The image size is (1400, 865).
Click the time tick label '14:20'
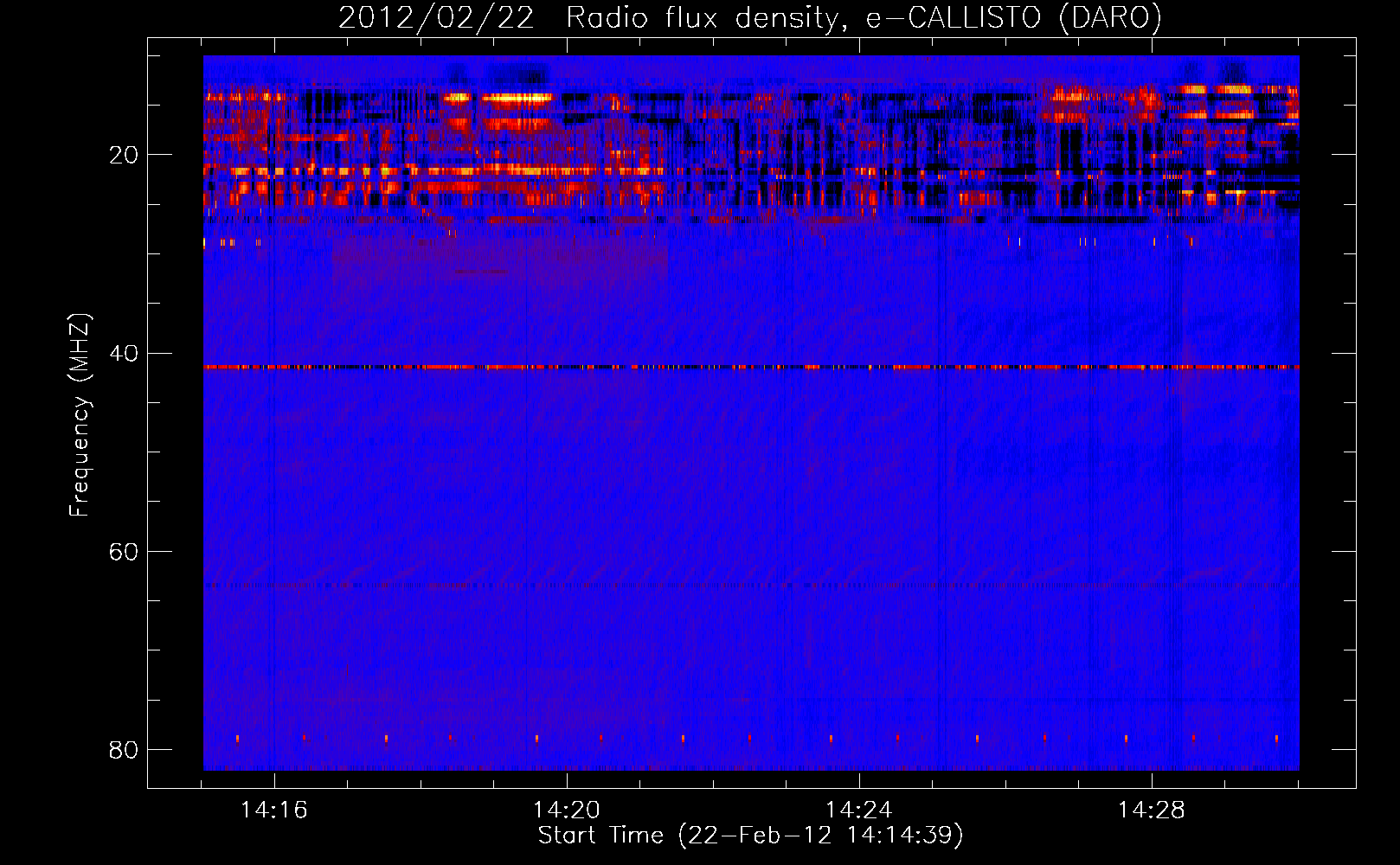567,811
